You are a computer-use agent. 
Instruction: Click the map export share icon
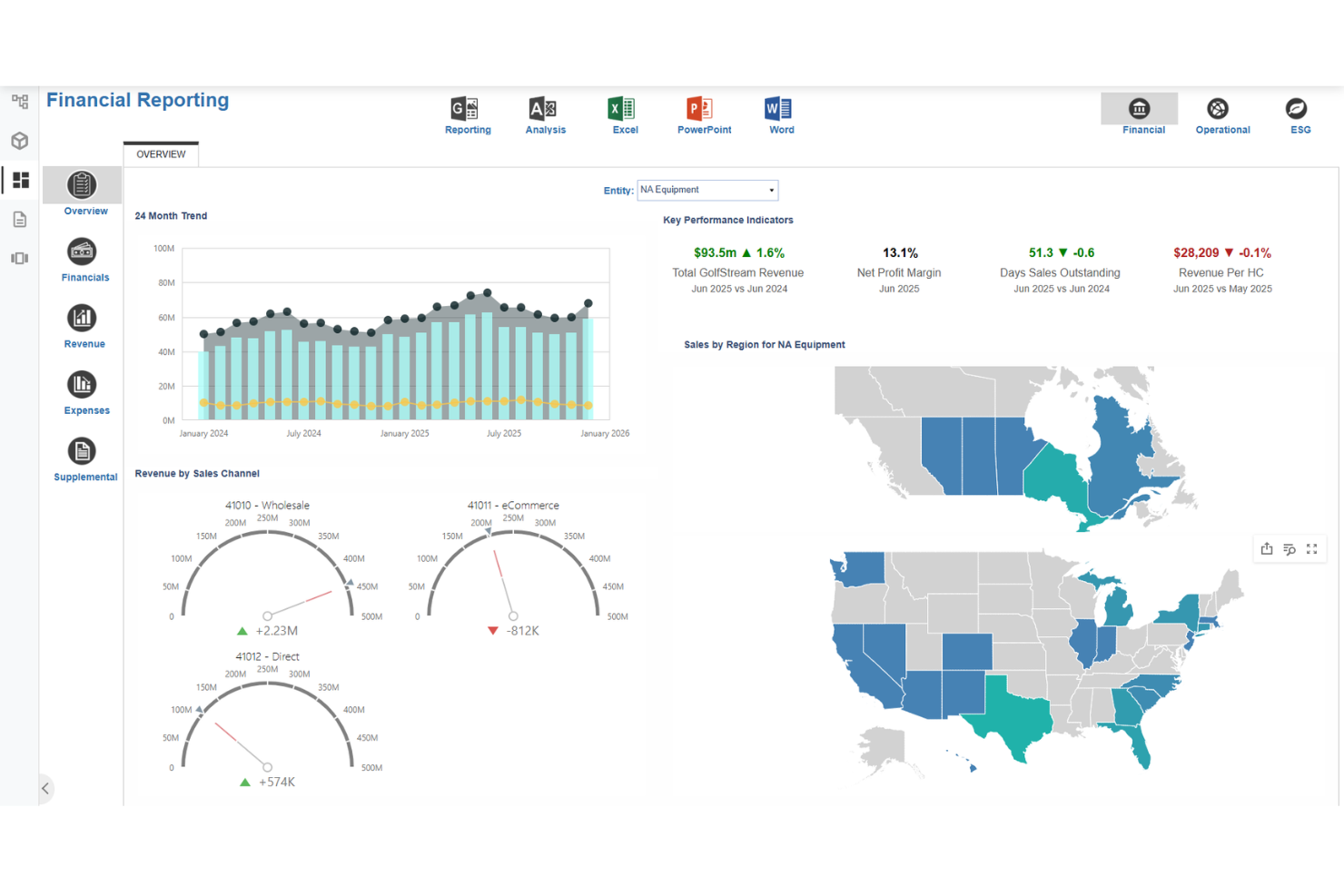[x=1267, y=548]
